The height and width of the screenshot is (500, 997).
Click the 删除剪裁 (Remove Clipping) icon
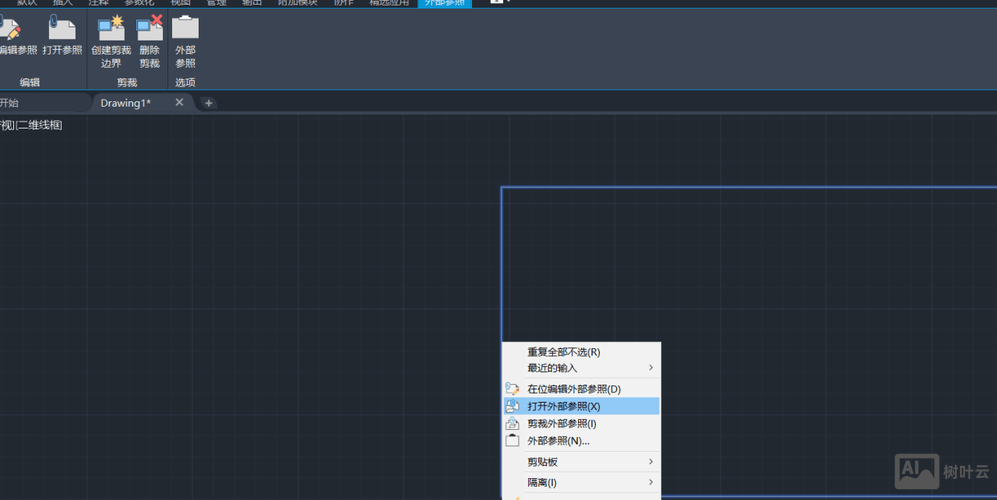point(150,41)
